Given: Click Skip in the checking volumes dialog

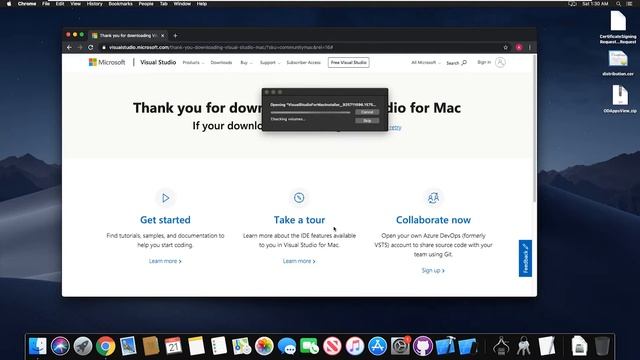Looking at the screenshot, I should tap(367, 120).
